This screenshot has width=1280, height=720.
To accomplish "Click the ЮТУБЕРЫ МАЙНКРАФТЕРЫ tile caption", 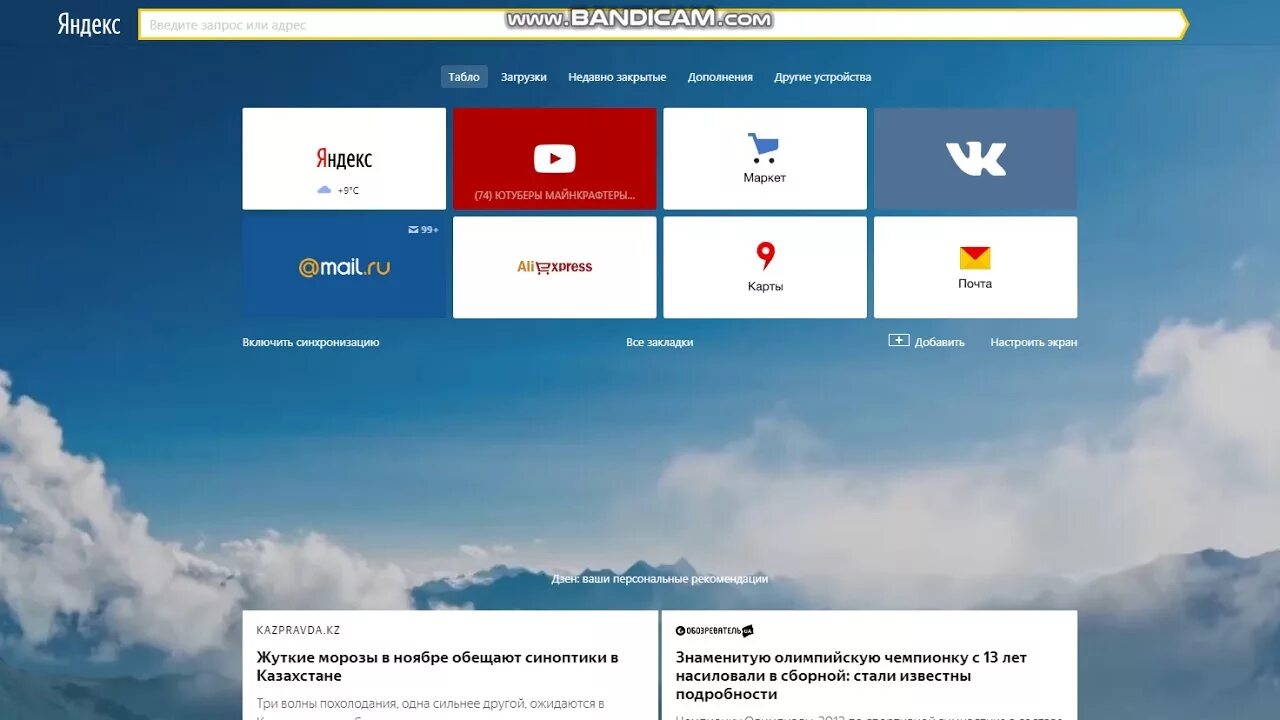I will coord(555,195).
